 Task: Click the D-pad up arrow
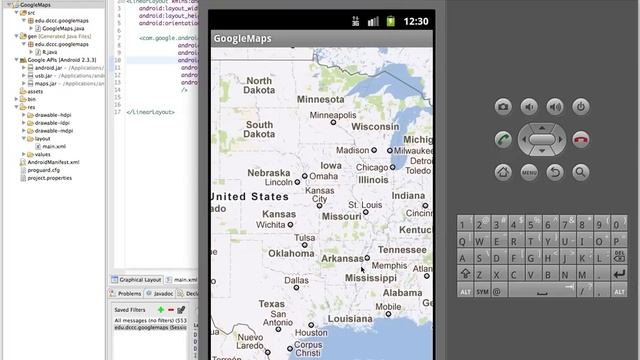[542, 128]
